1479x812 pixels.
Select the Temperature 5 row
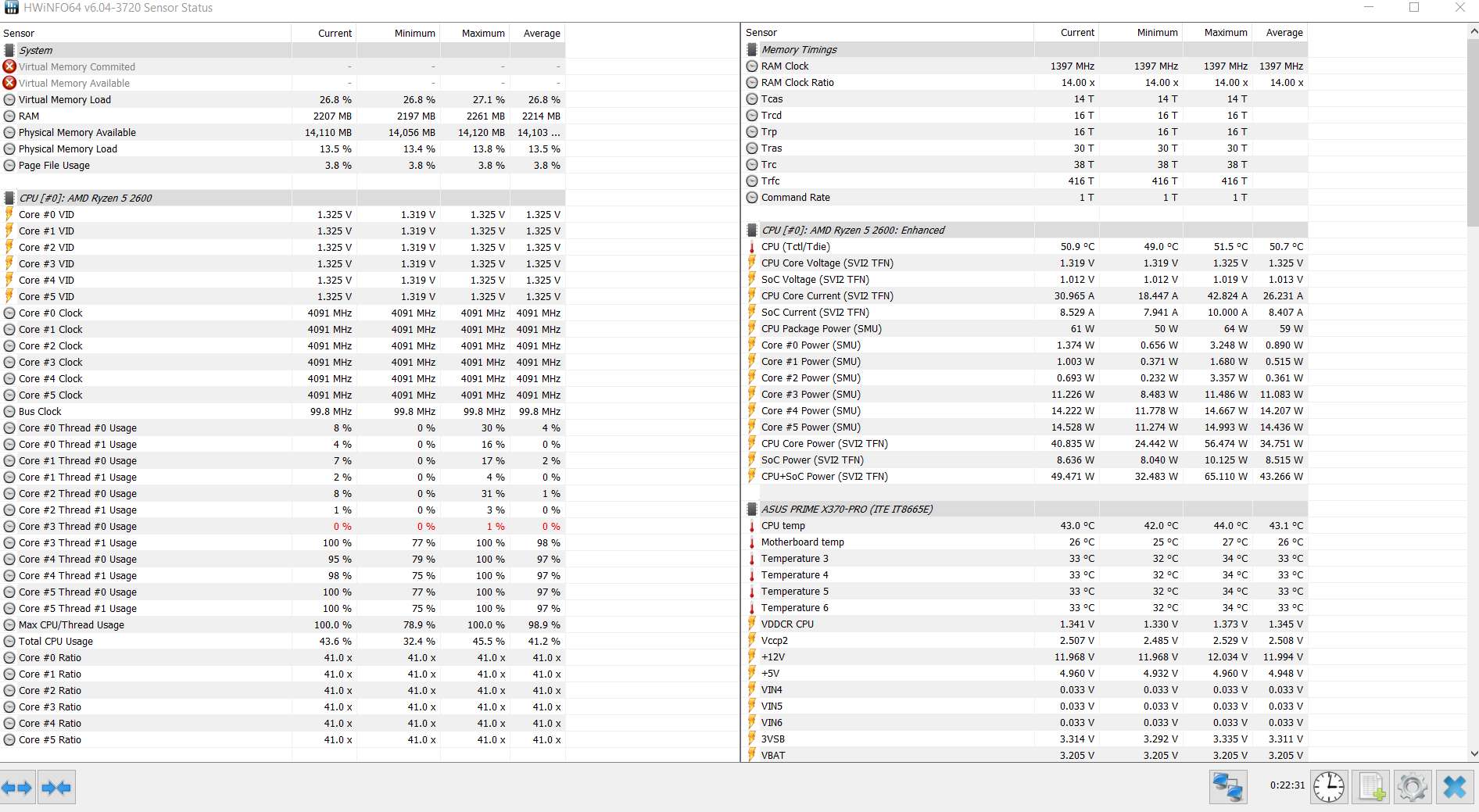tap(1025, 591)
